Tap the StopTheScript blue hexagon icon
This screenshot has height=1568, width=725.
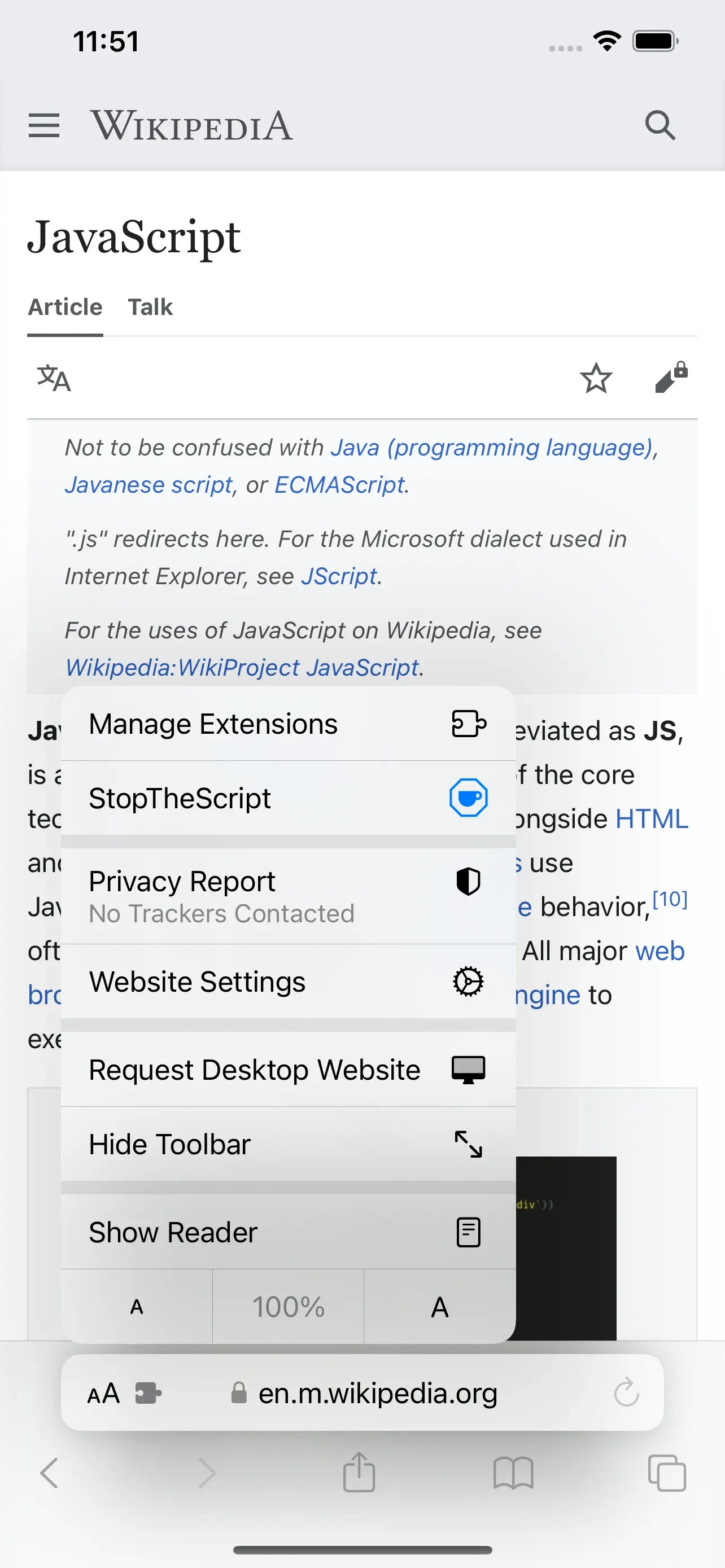point(468,798)
